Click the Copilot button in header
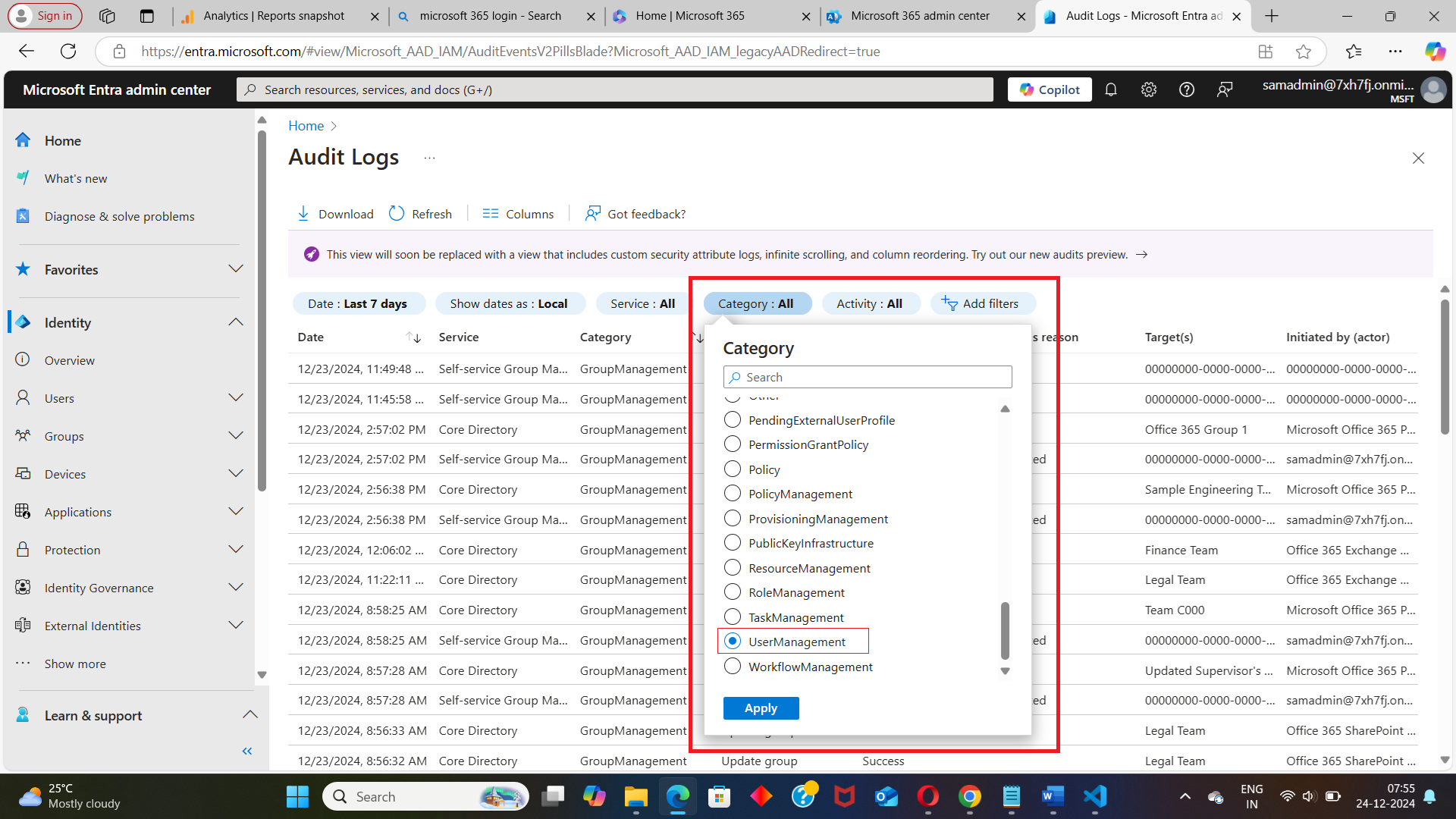This screenshot has height=819, width=1456. (1050, 89)
